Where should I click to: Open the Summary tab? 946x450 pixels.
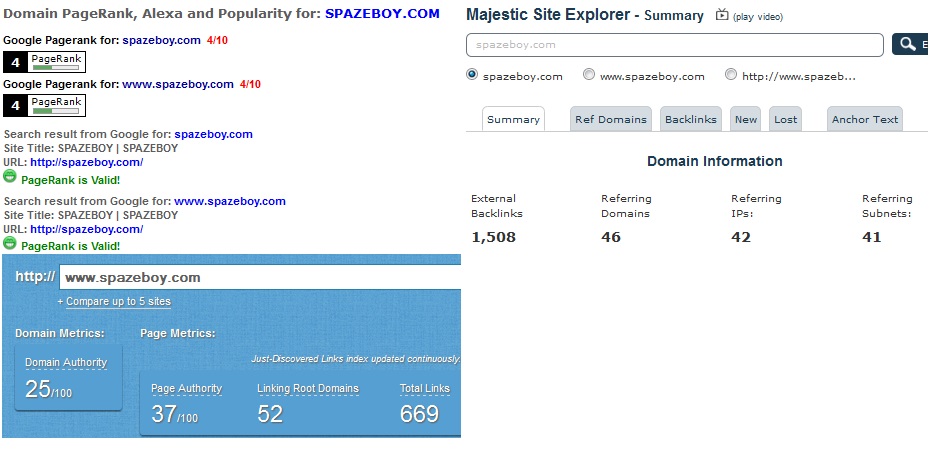(x=513, y=119)
